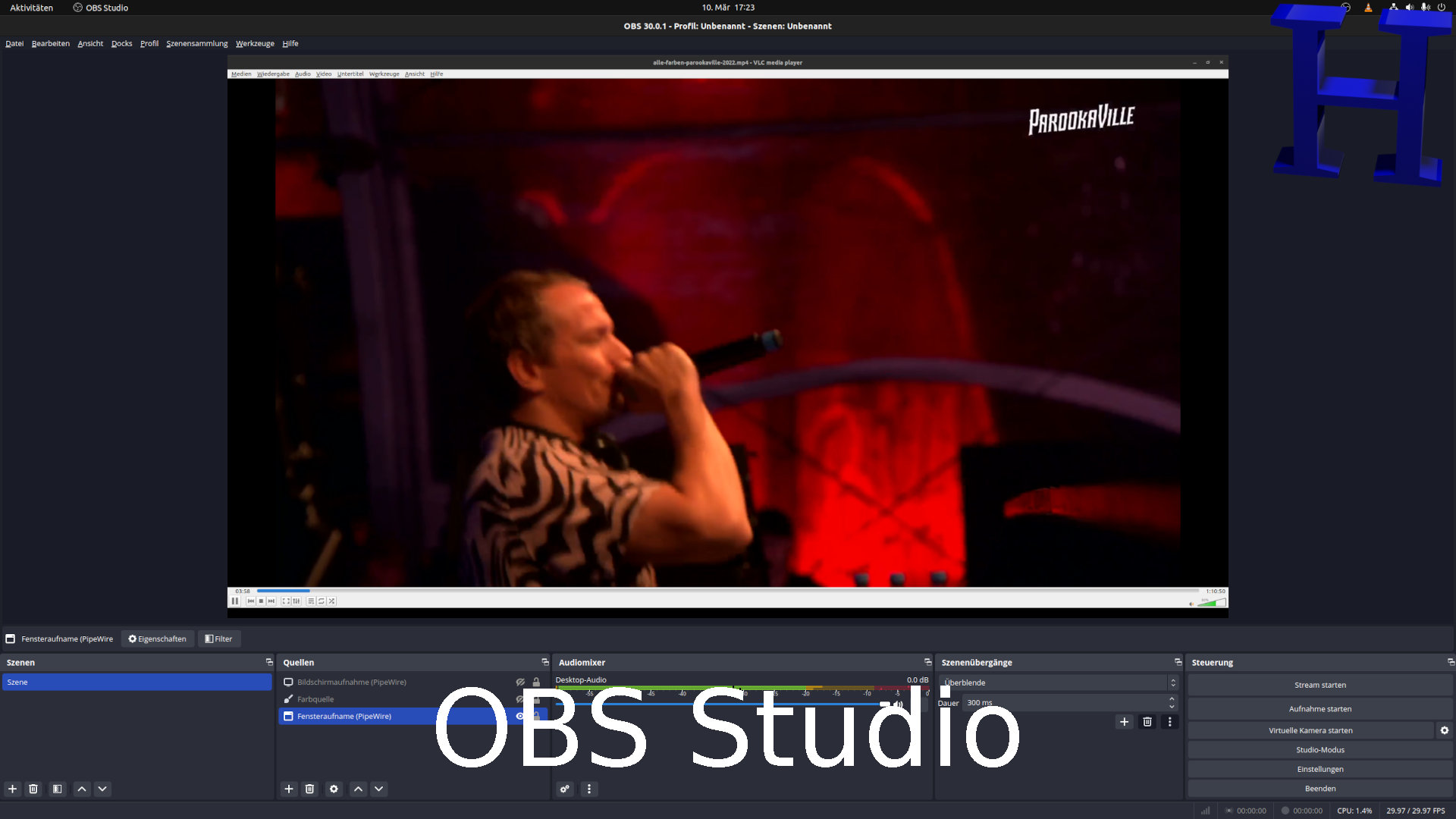Click OBS Studio app indicator in top bar
The image size is (1456, 819).
pyautogui.click(x=101, y=8)
